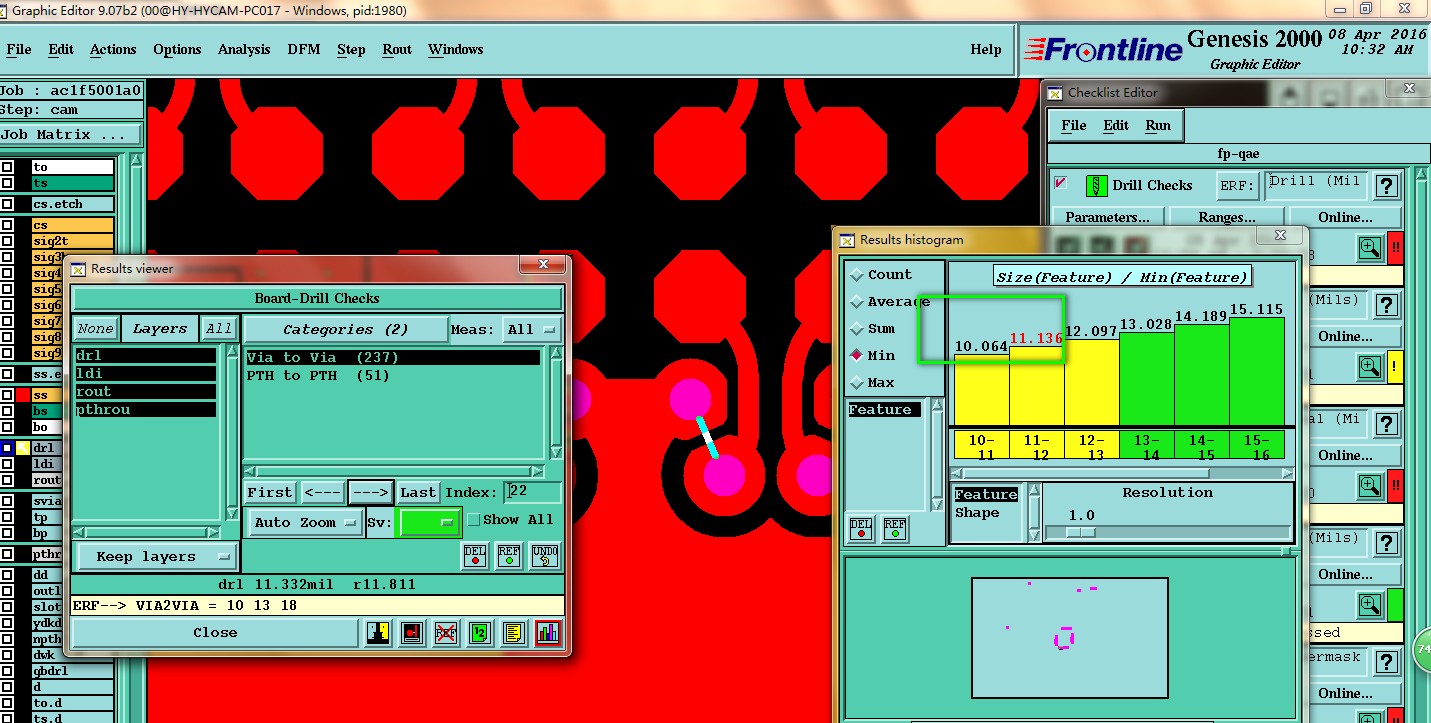Open the Sv green color dropdown
This screenshot has width=1431, height=723.
tap(430, 522)
